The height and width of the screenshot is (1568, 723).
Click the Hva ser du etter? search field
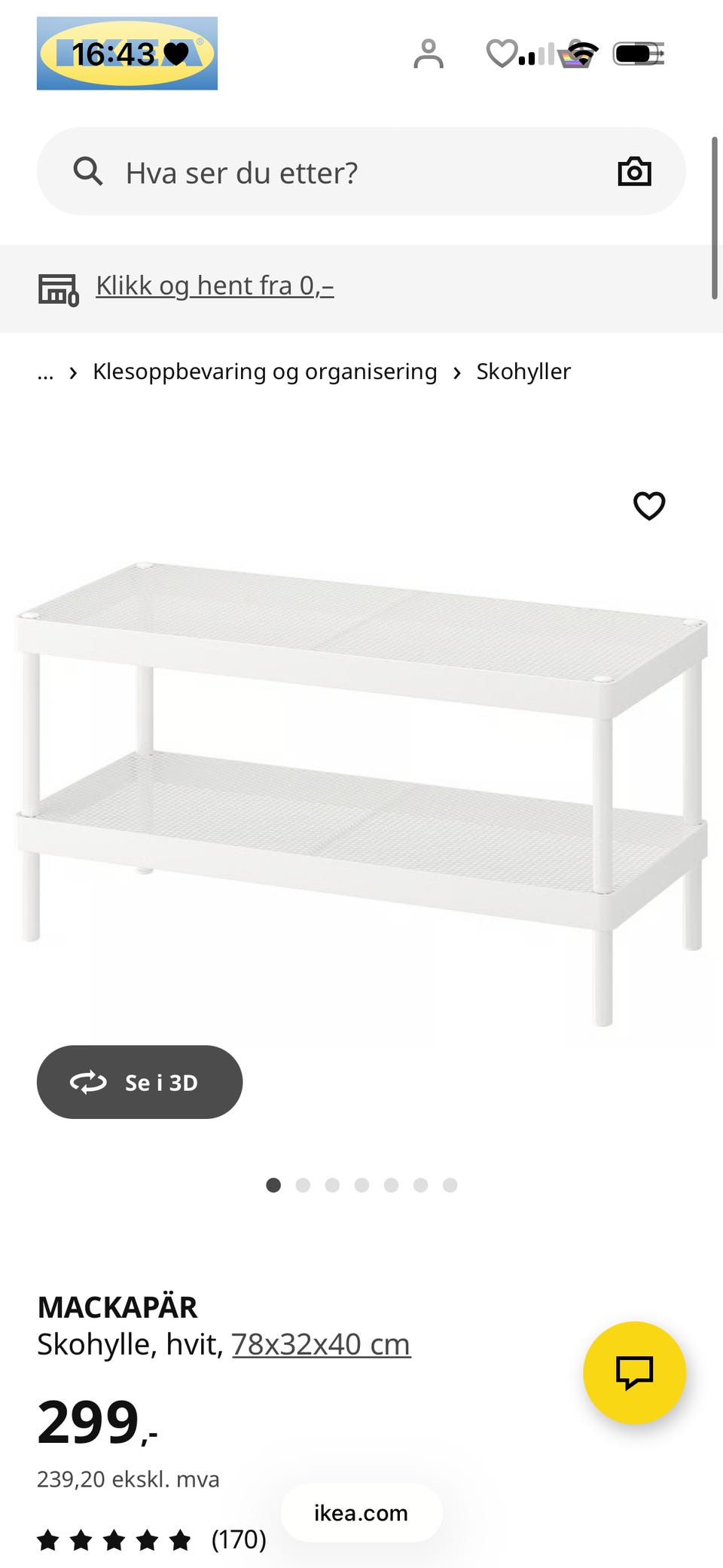click(361, 172)
